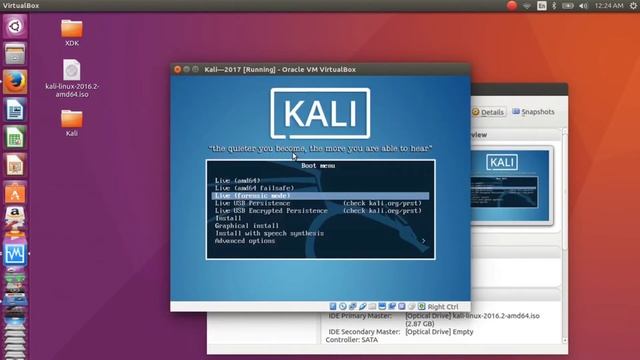This screenshot has height=360, width=640.
Task: Click the red recording indicator in top panel
Action: pos(512,5)
